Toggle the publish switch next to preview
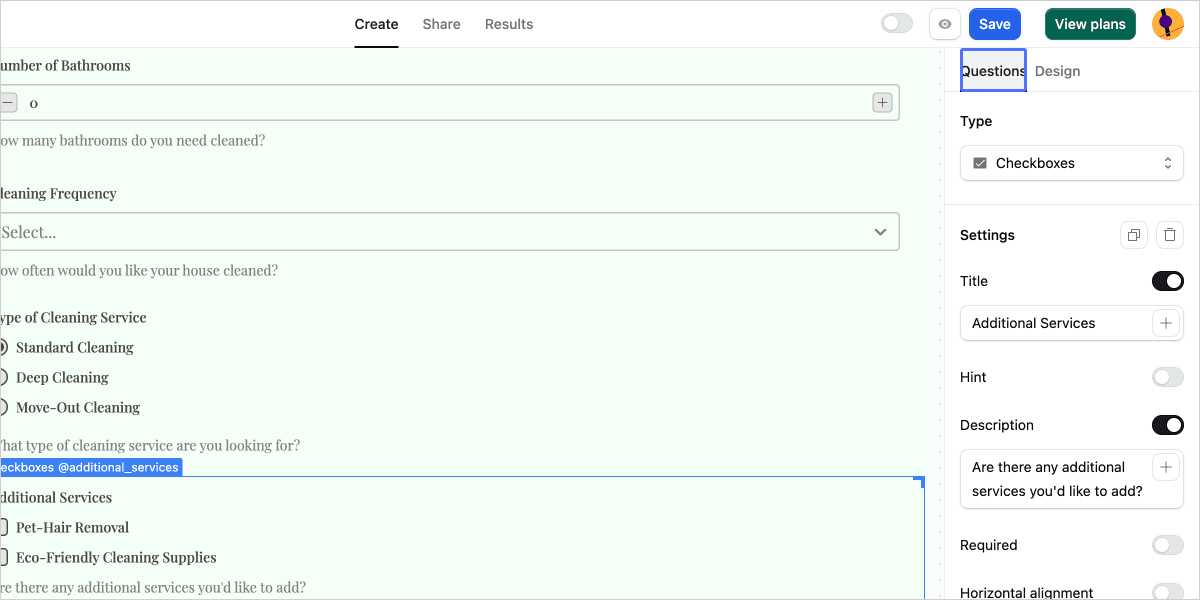This screenshot has width=1200, height=600. click(x=896, y=24)
